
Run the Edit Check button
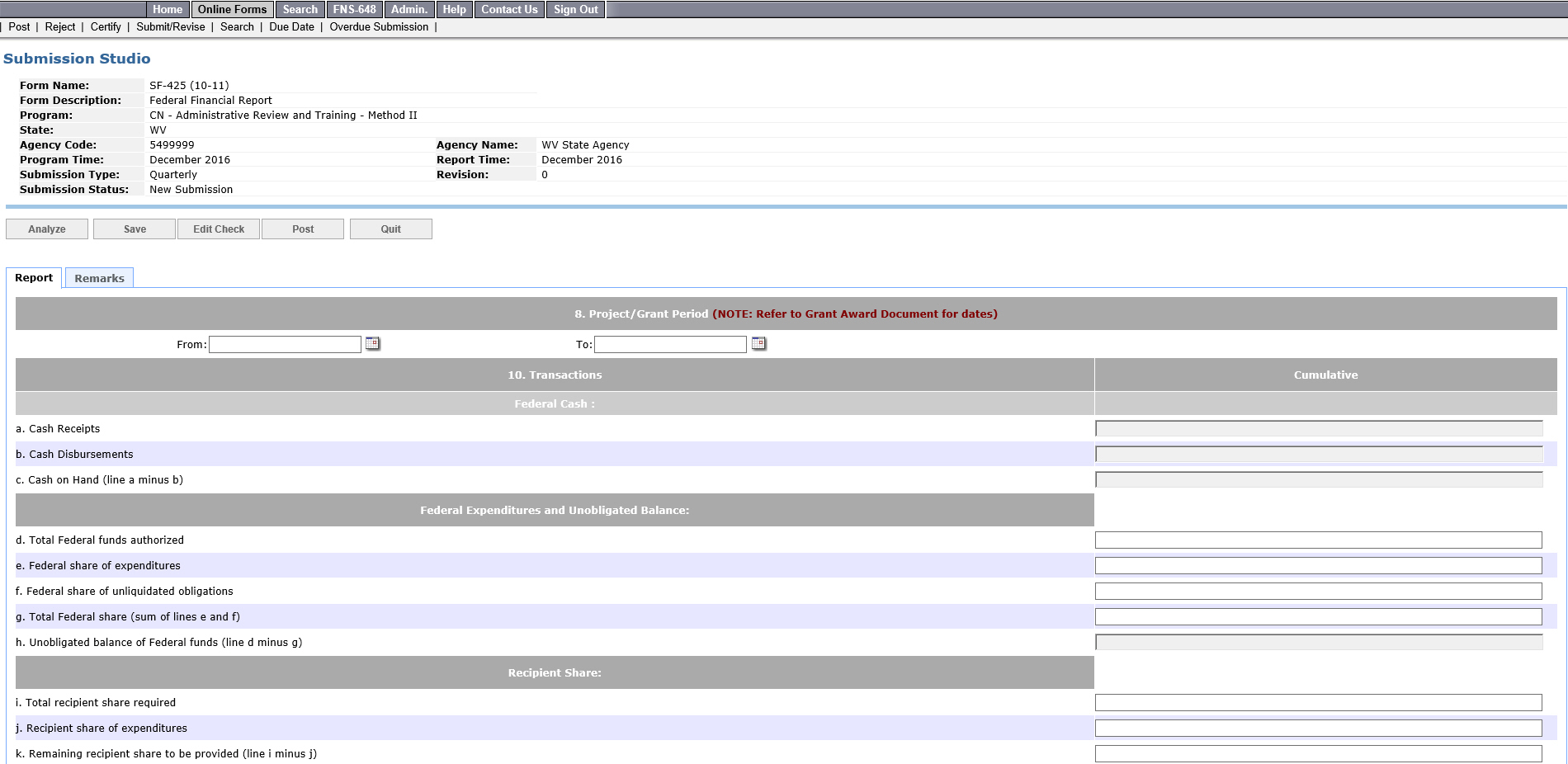[219, 229]
